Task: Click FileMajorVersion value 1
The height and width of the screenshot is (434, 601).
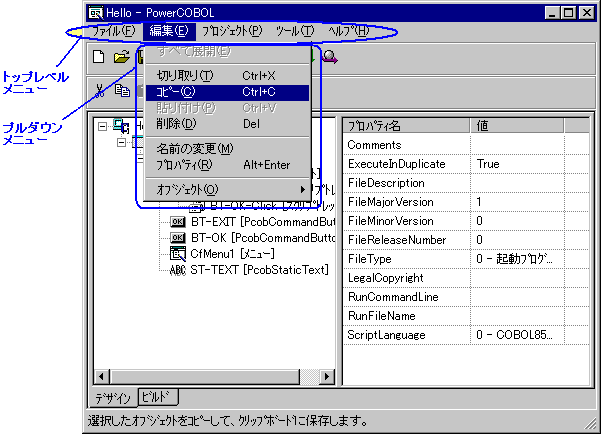Action: point(479,202)
